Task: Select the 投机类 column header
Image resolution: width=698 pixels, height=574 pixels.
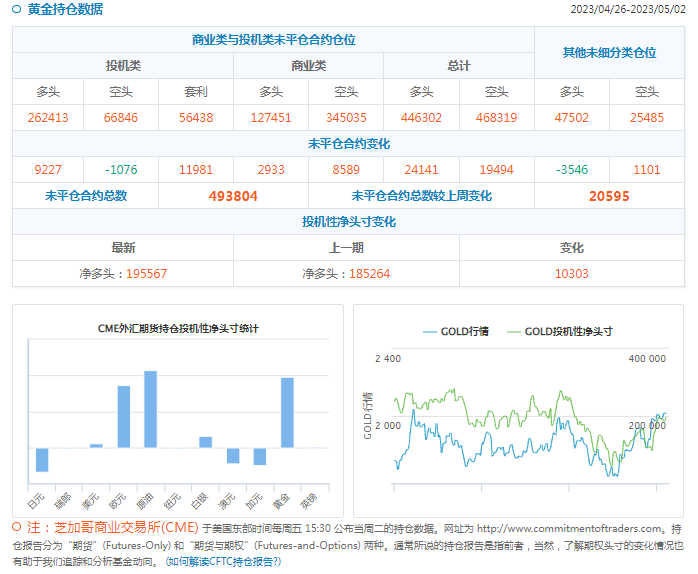Action: click(123, 66)
